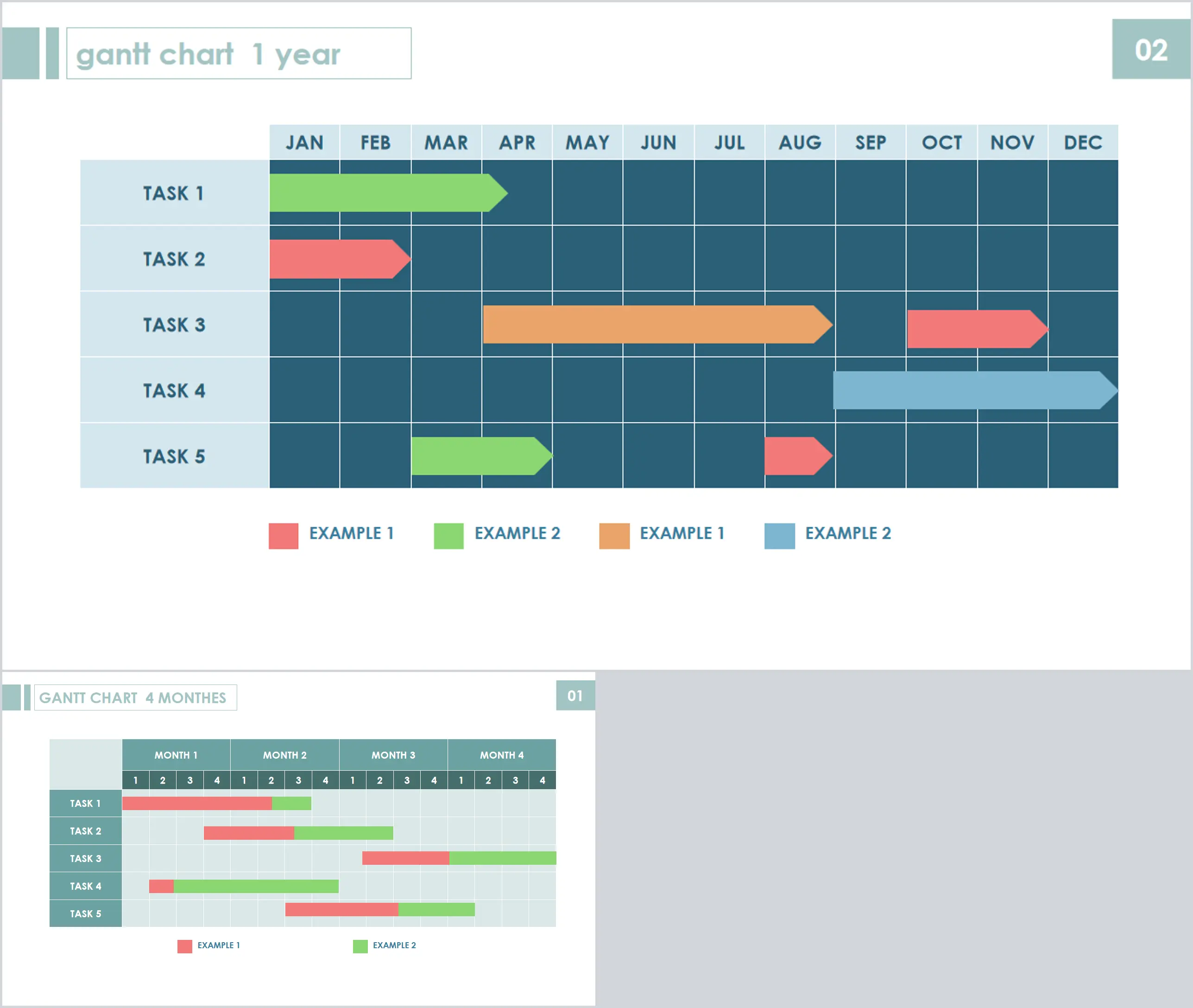
Task: Select the small red Task 5 arrow in AUG
Action: click(x=799, y=456)
